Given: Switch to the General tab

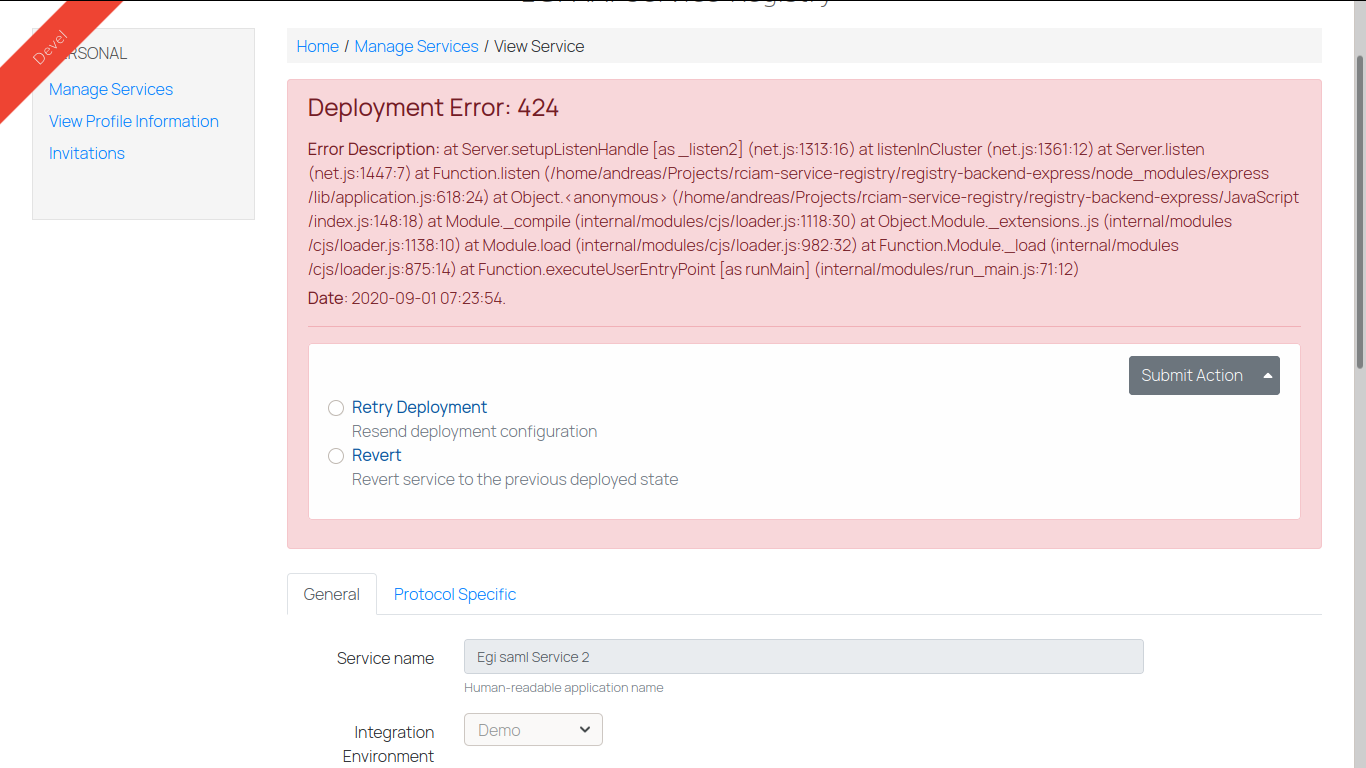Looking at the screenshot, I should coord(332,594).
